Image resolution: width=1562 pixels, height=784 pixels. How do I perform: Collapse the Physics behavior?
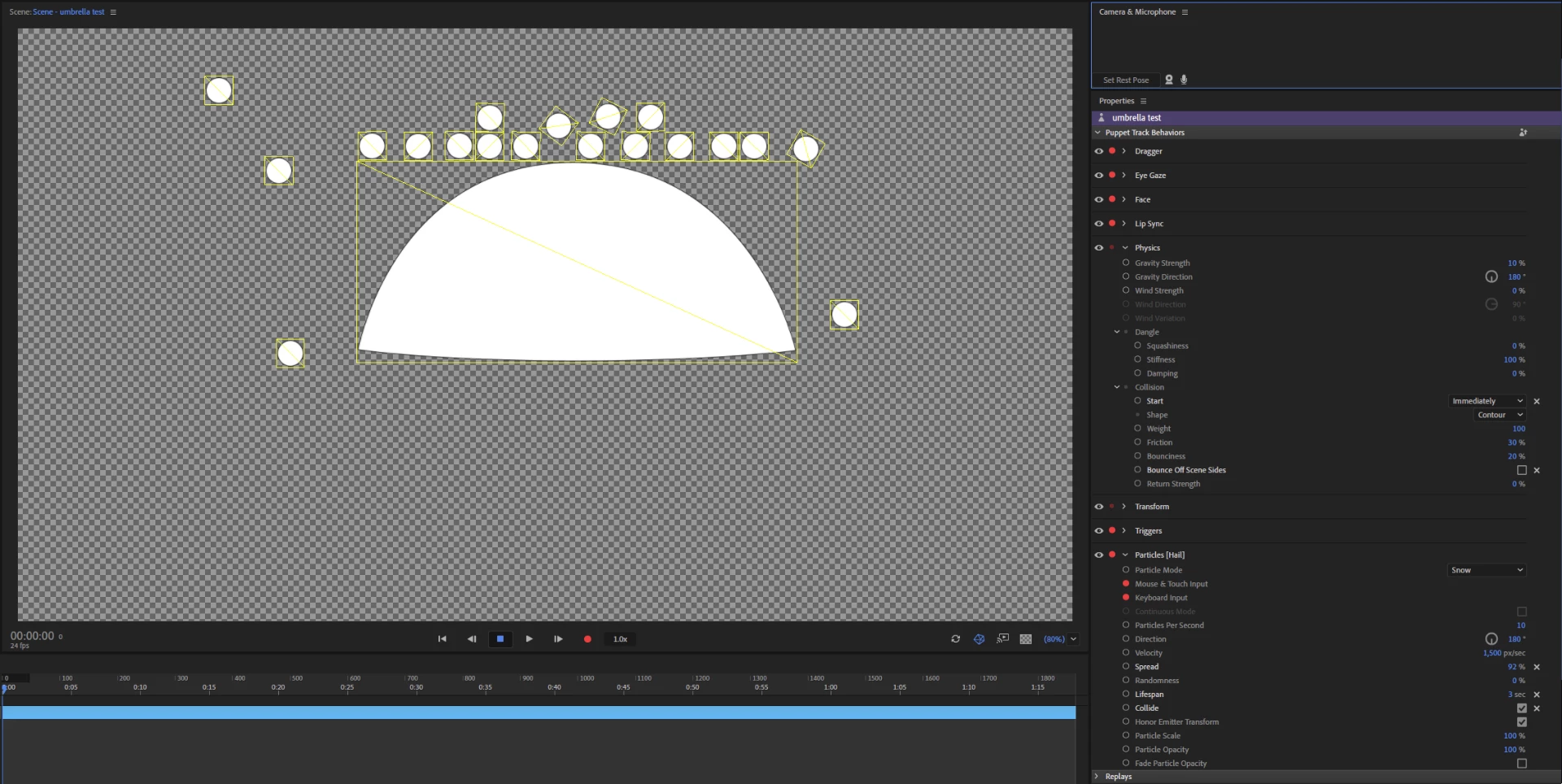point(1125,248)
